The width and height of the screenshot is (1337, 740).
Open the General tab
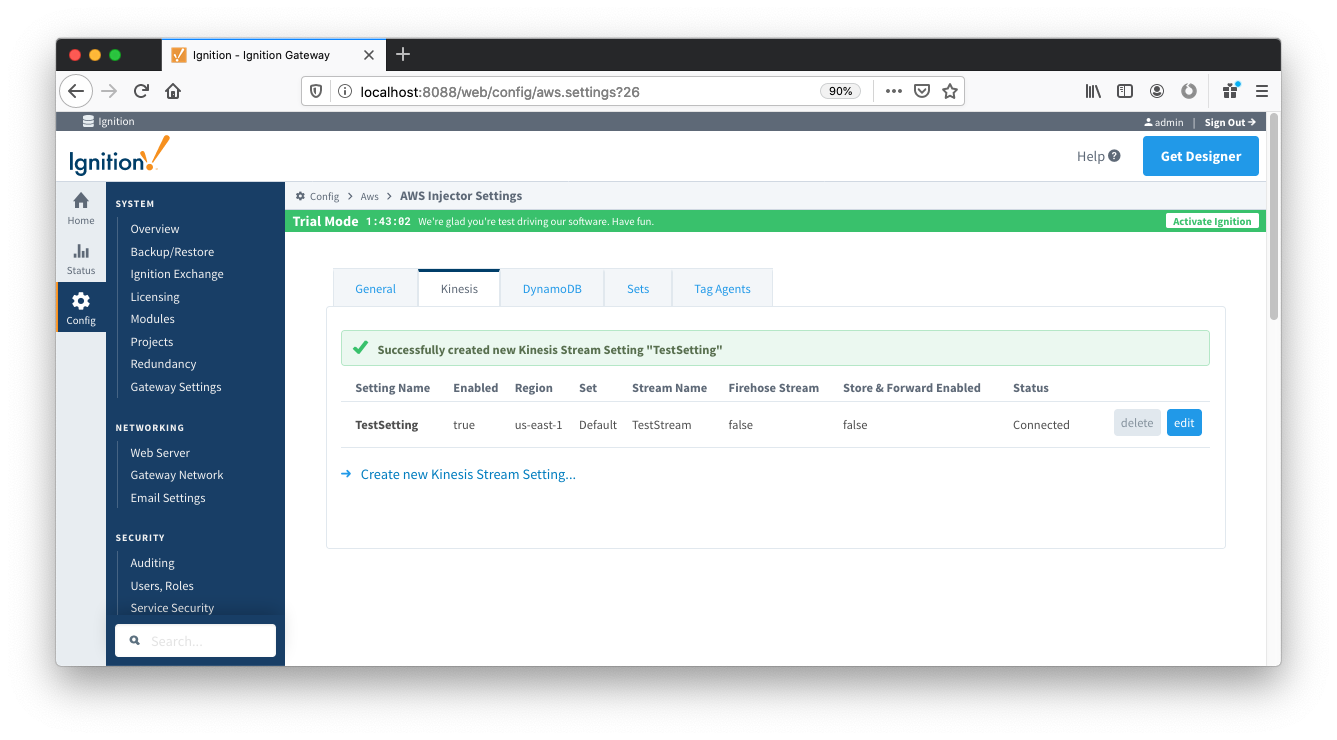[x=375, y=289]
